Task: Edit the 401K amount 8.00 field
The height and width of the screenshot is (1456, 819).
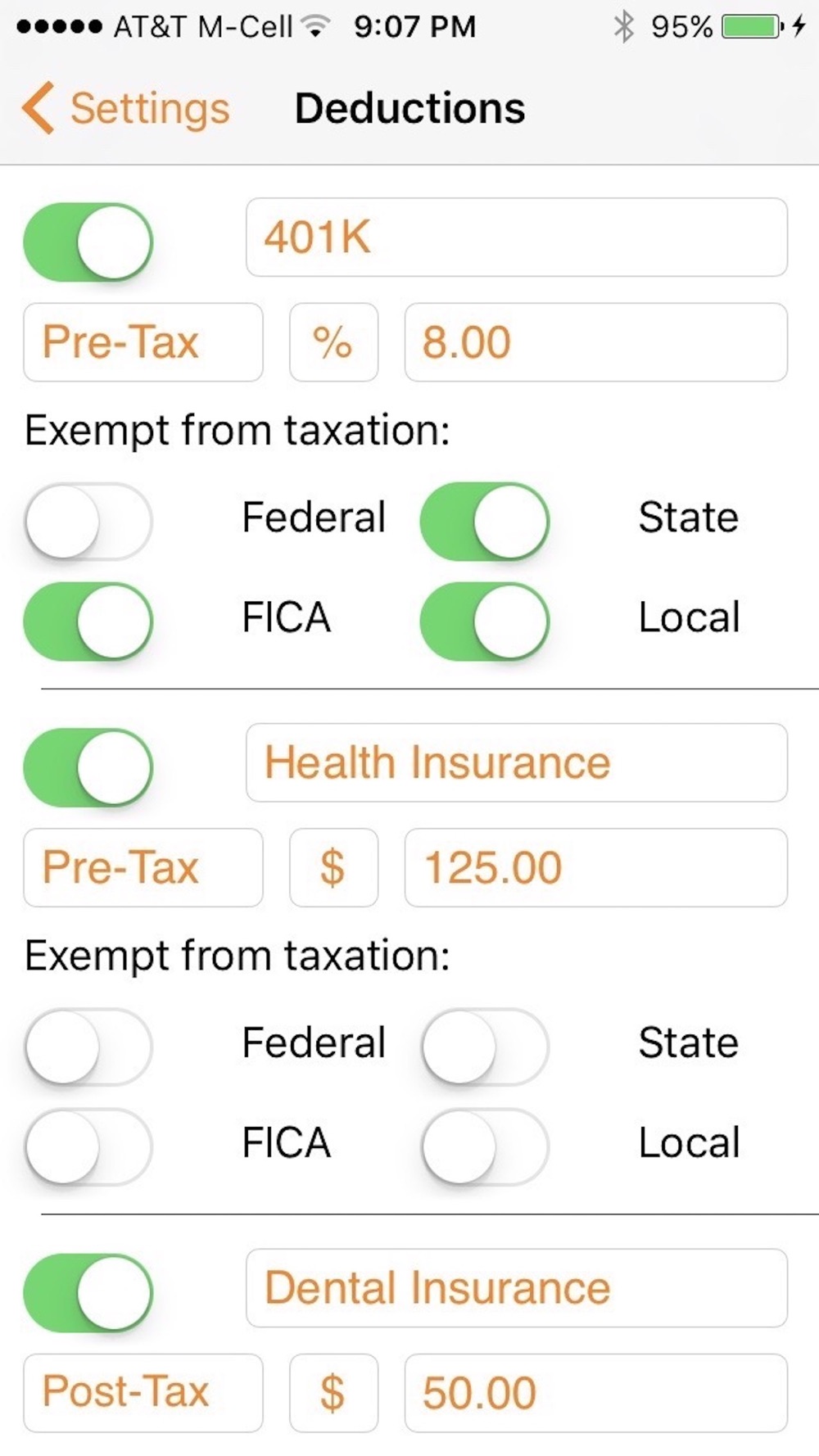Action: point(595,342)
